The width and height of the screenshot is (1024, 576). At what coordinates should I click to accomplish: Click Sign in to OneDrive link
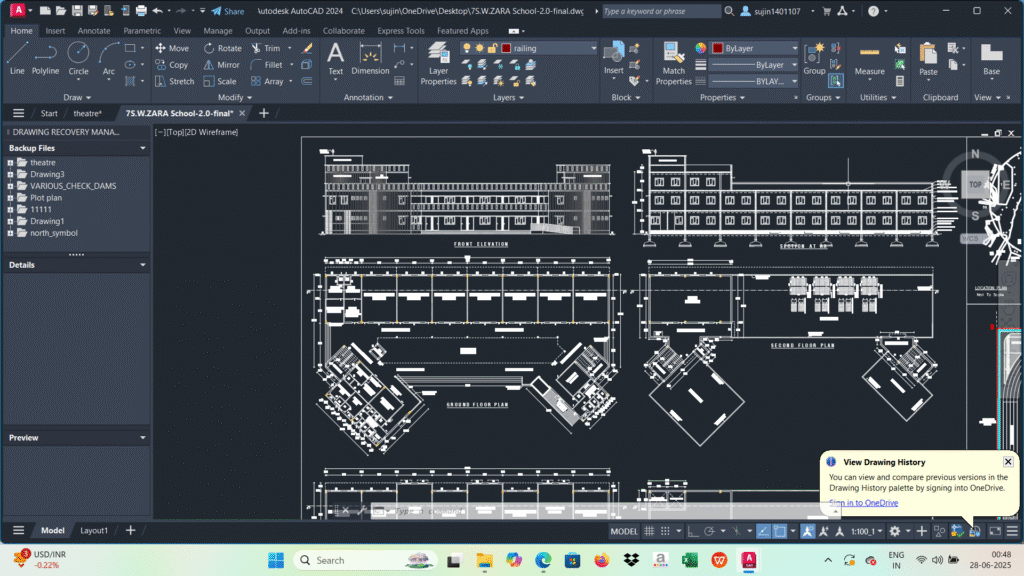[863, 502]
